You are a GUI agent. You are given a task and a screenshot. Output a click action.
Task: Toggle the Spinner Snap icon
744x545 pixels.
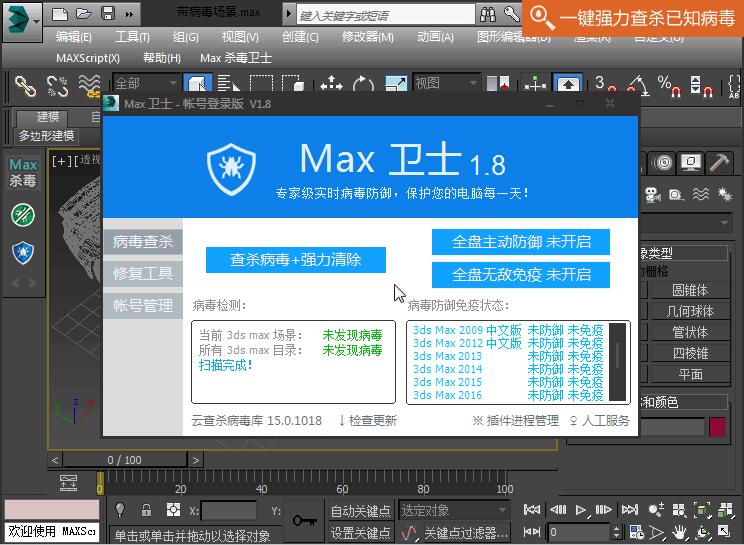(701, 85)
